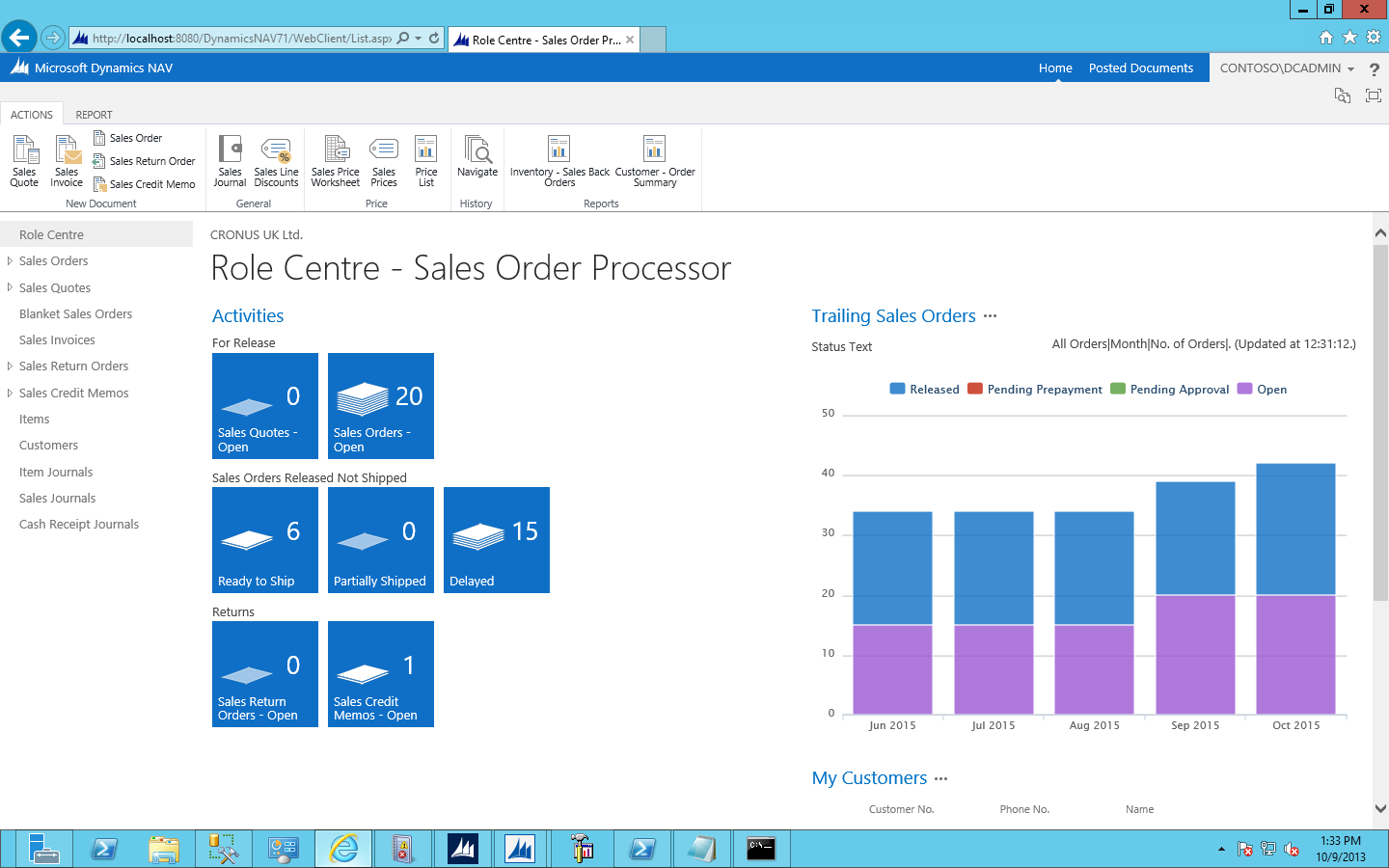The image size is (1389, 868).
Task: Create a new Sales Quote from ribbon
Action: pos(24,161)
